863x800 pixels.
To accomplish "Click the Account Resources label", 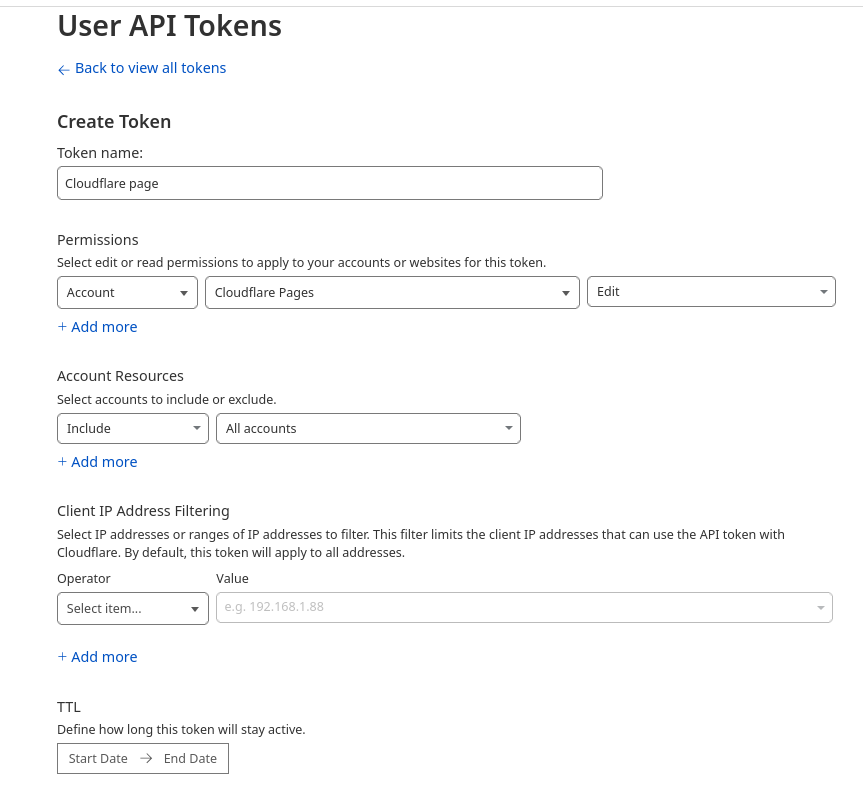I will (x=121, y=376).
